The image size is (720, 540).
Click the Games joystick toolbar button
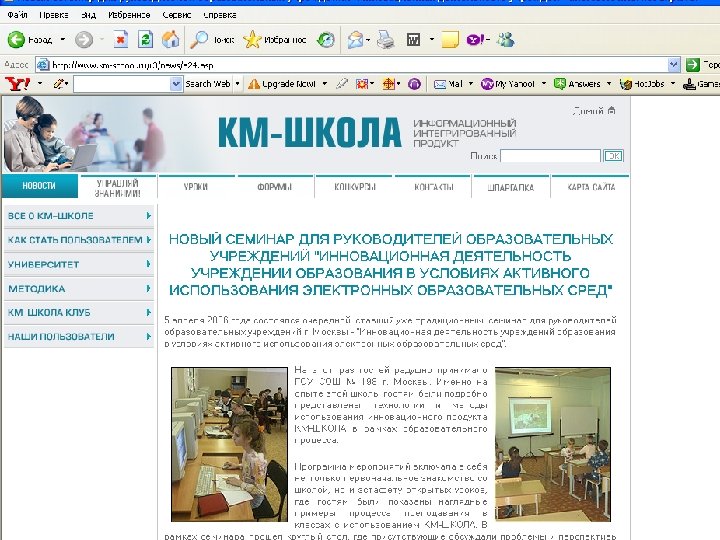tap(701, 84)
